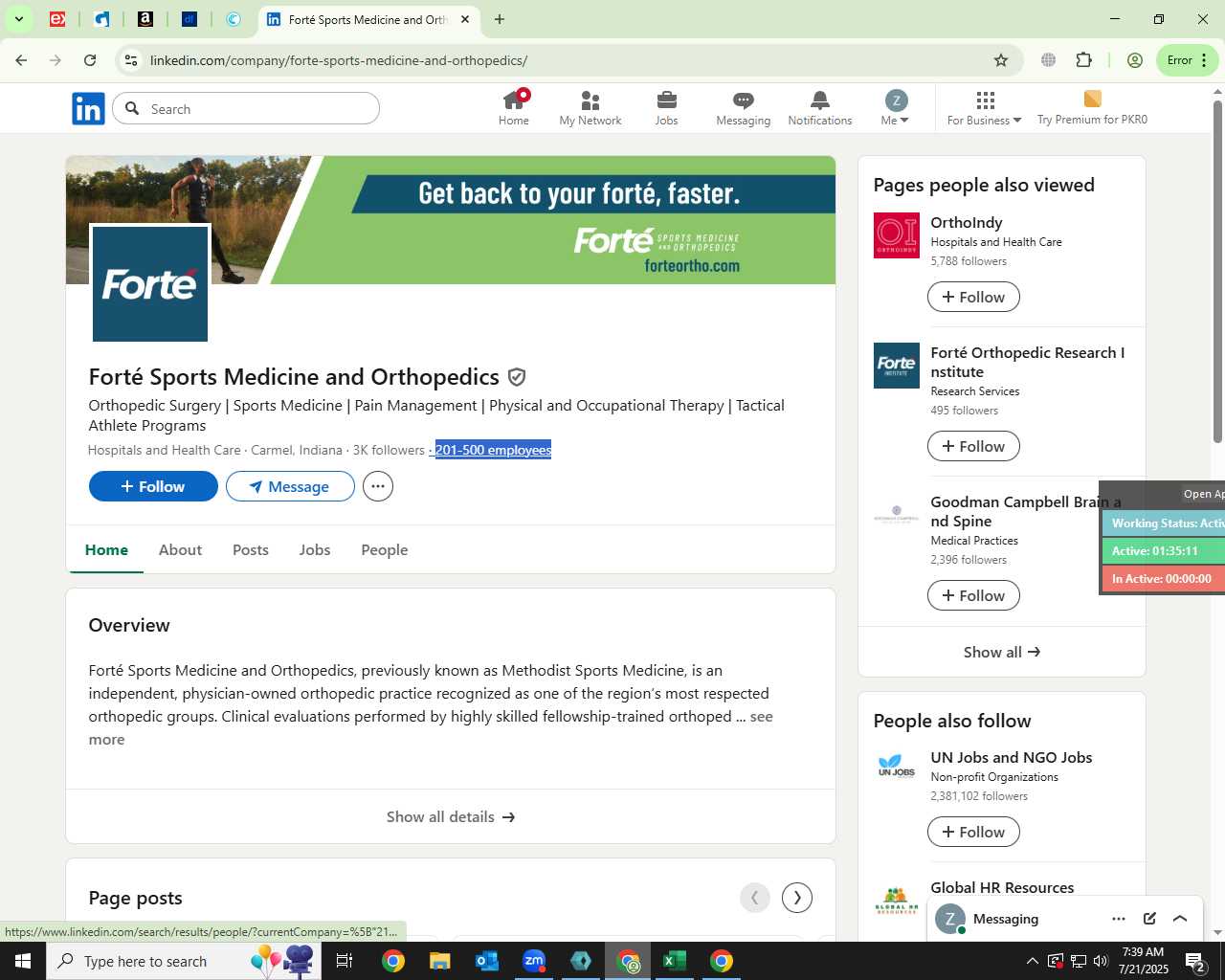Open a new browser tab
Image resolution: width=1225 pixels, height=980 pixels.
(500, 19)
